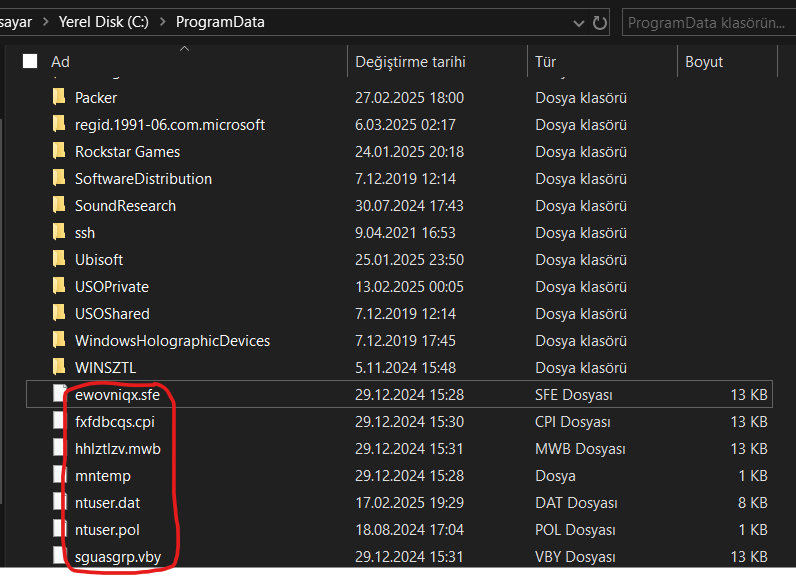Image resolution: width=796 pixels, height=576 pixels.
Task: Click the date 18.08.2024 17:04
Action: [x=410, y=530]
